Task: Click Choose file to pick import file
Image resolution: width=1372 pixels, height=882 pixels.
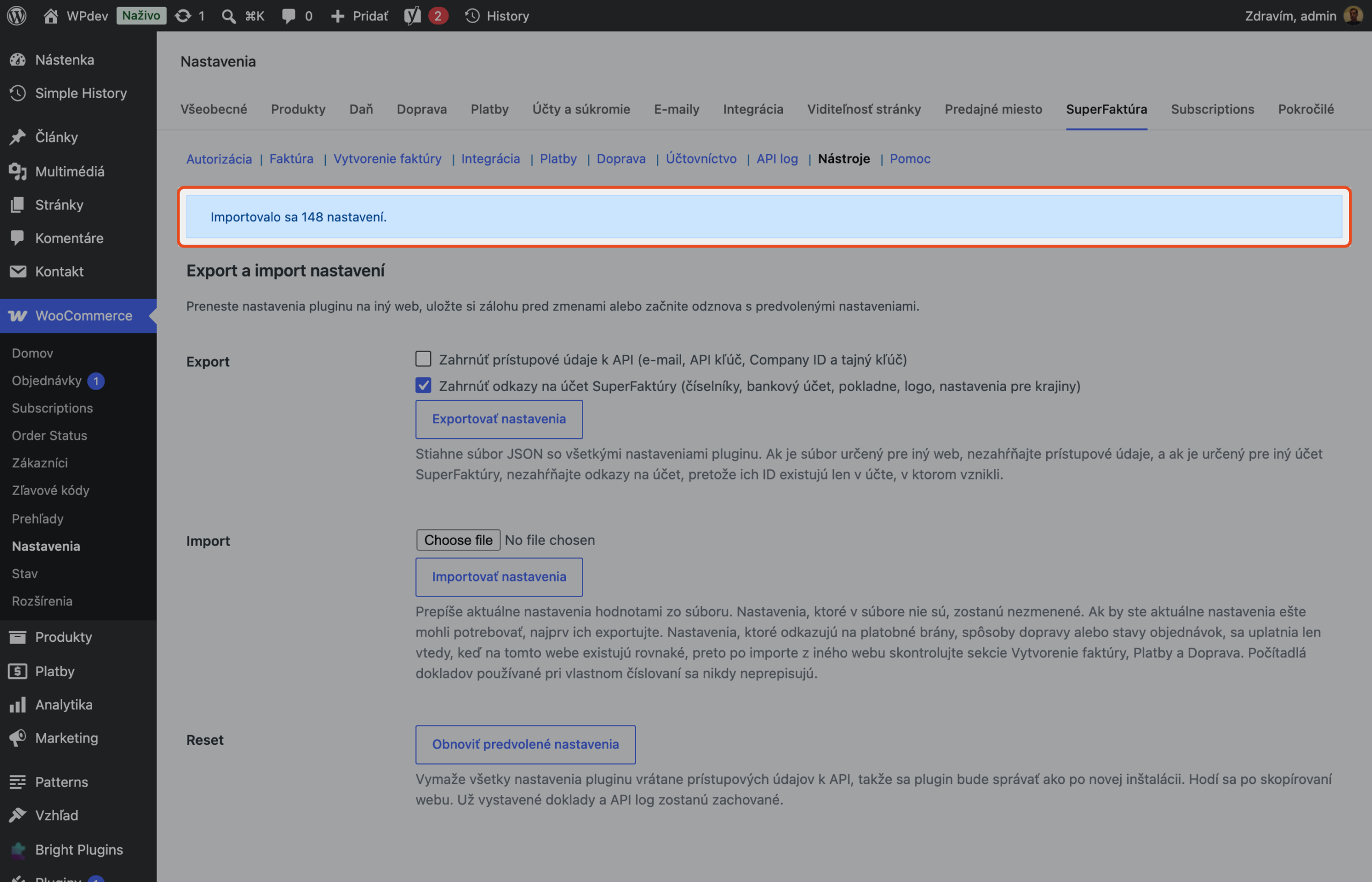Action: coord(458,540)
